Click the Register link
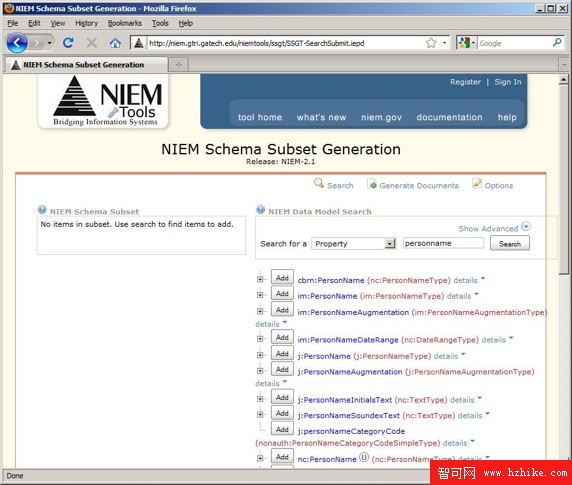Viewport: 572px width, 485px height. [465, 82]
